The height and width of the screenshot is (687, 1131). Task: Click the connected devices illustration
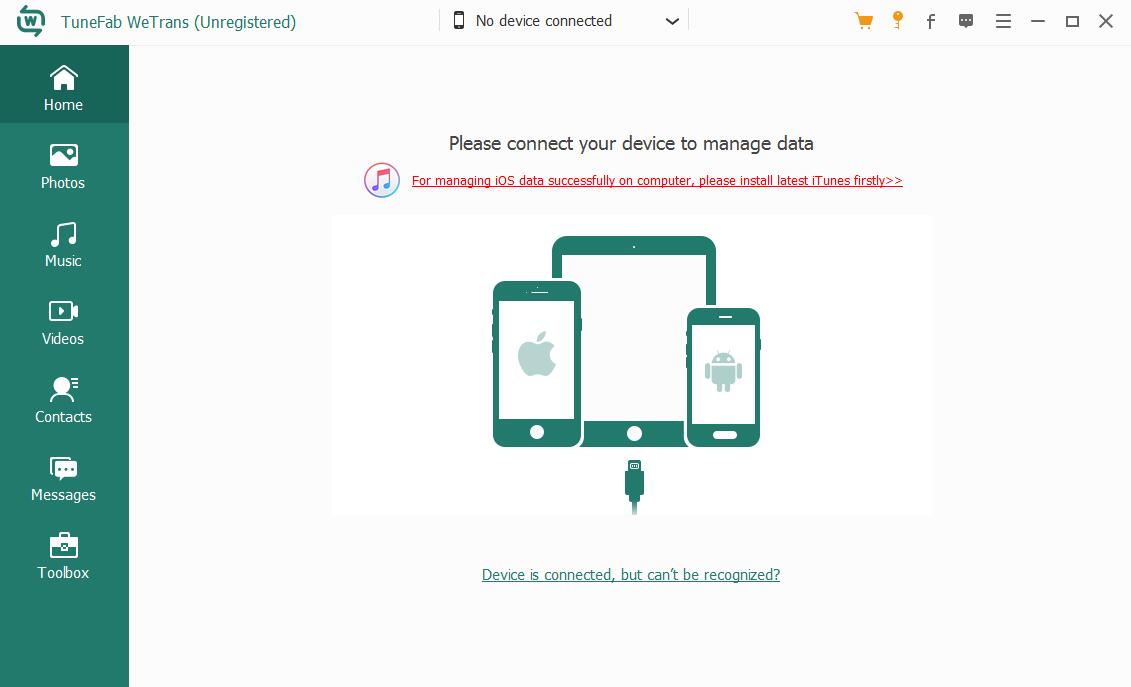tap(631, 364)
